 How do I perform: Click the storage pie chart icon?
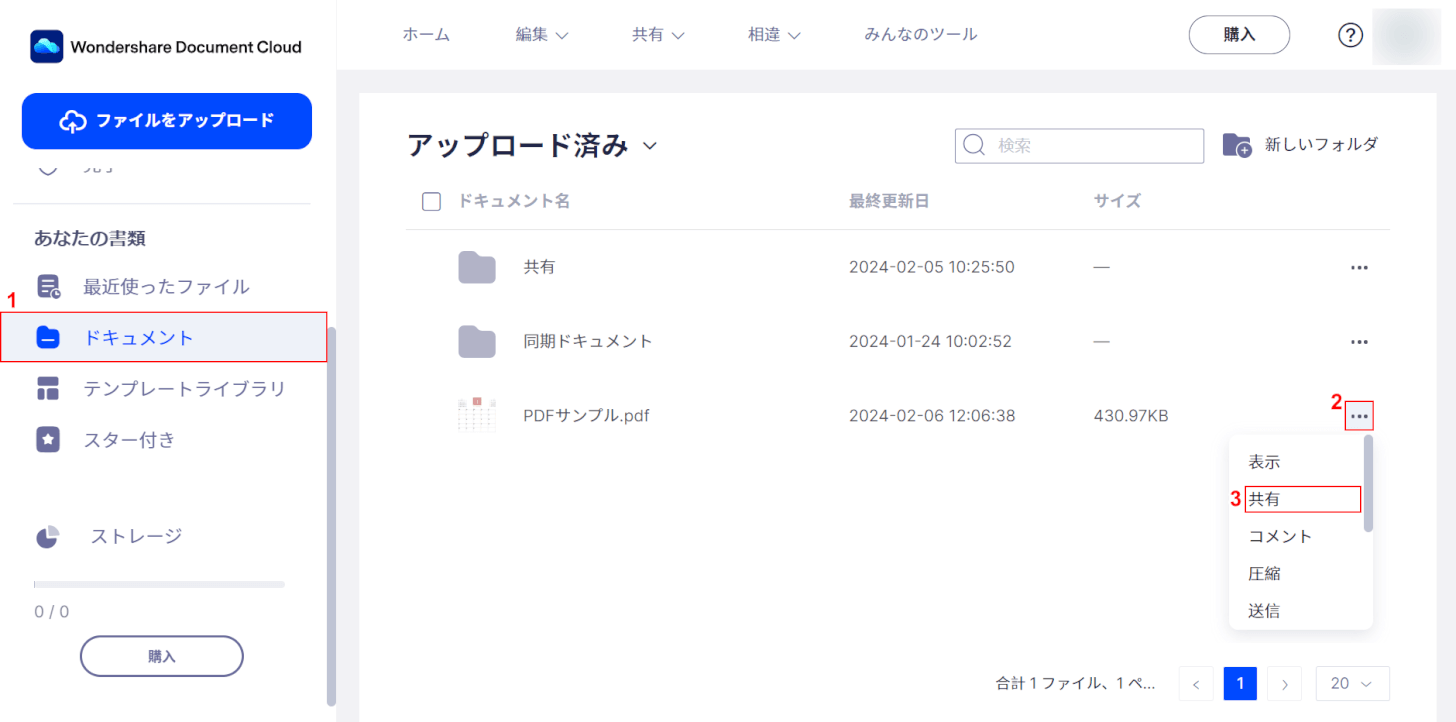[x=48, y=537]
